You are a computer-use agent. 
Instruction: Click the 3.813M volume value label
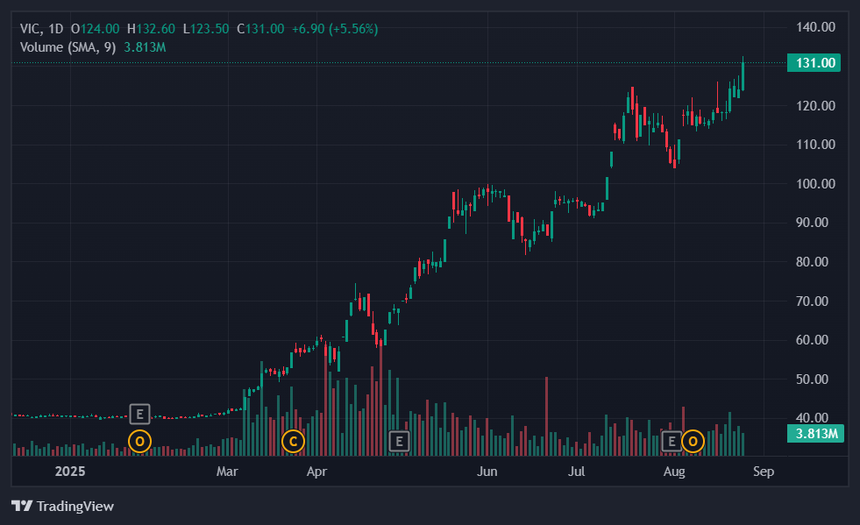816,433
